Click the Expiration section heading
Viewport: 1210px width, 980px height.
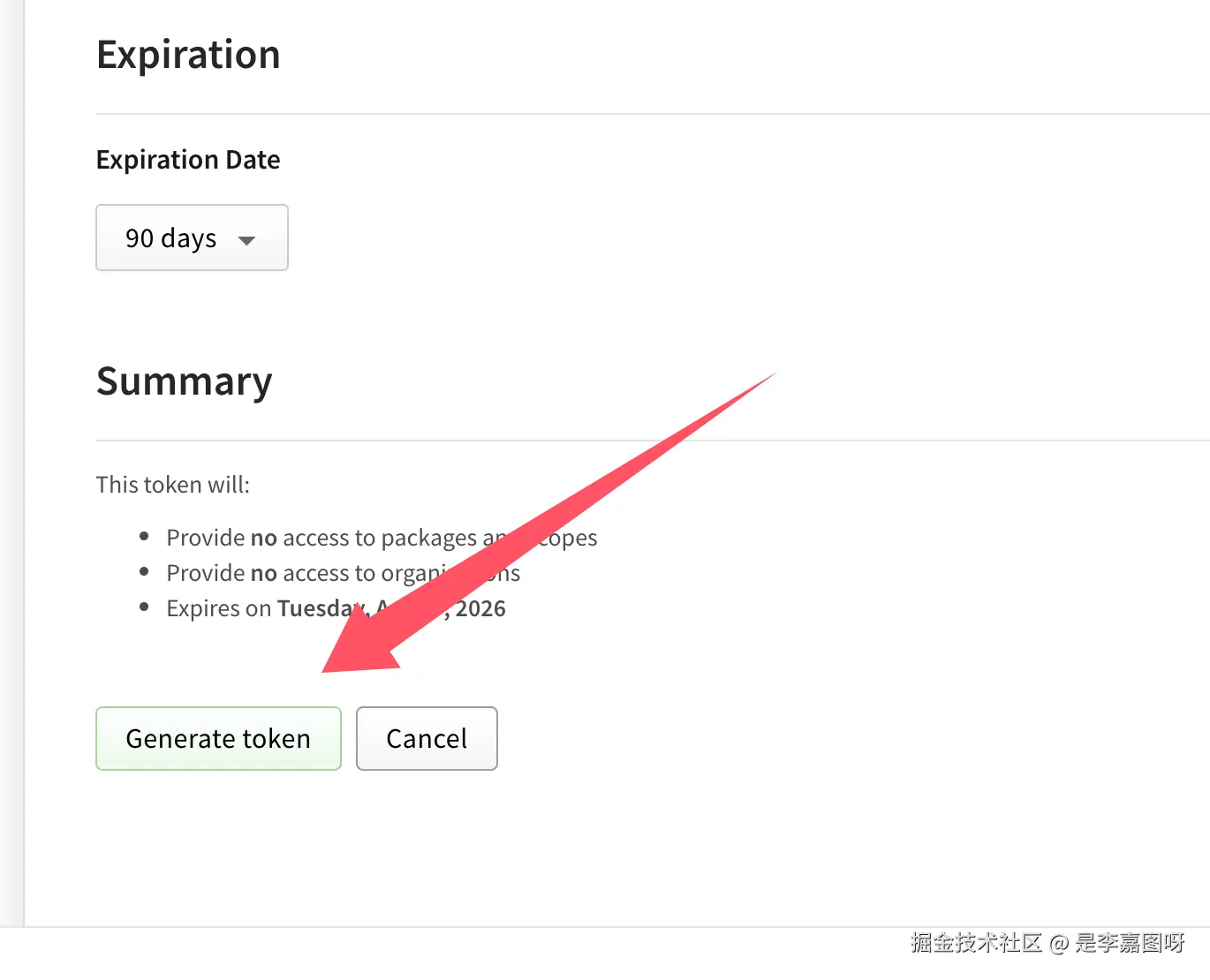pos(188,55)
